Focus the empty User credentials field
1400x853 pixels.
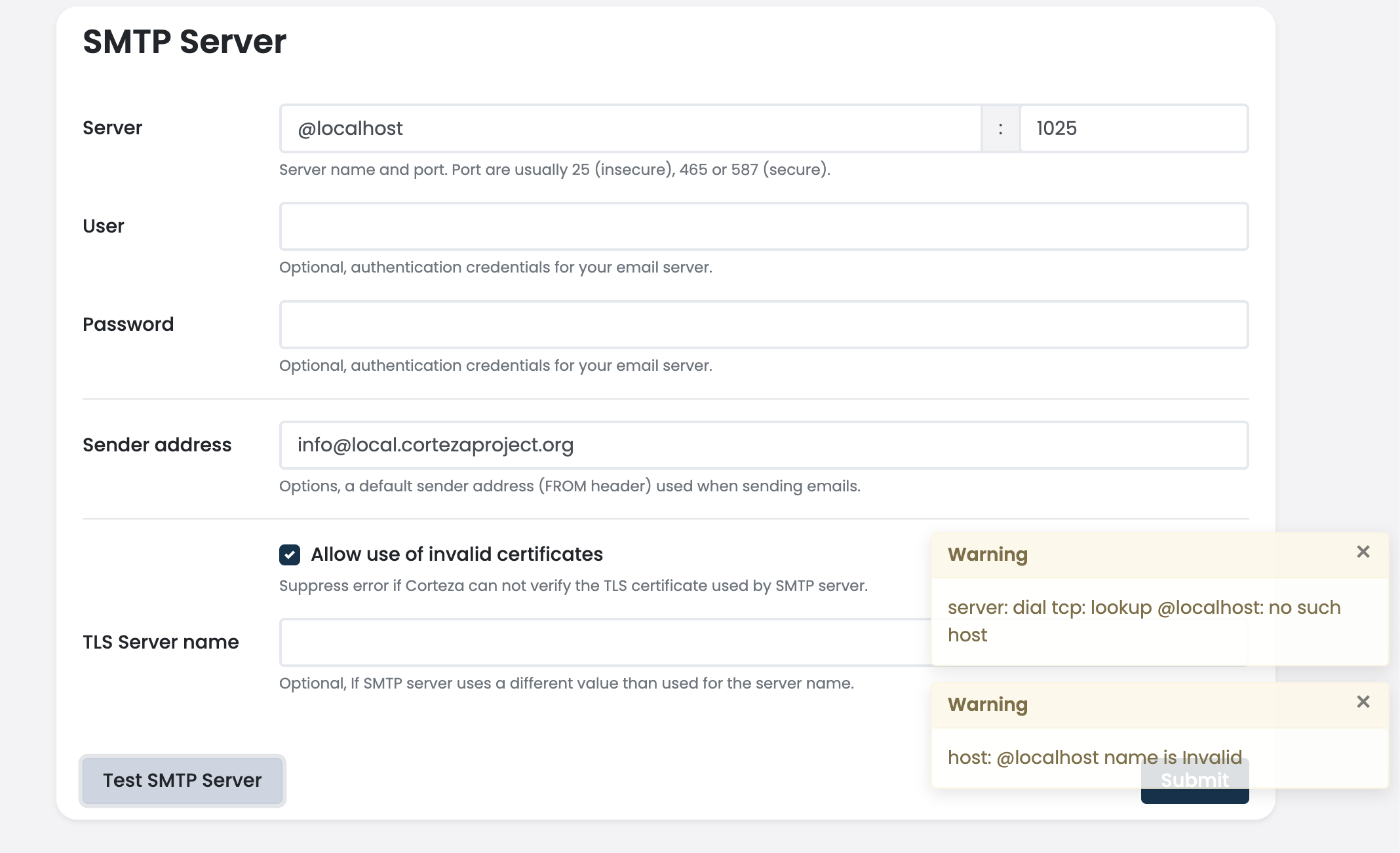pyautogui.click(x=763, y=226)
